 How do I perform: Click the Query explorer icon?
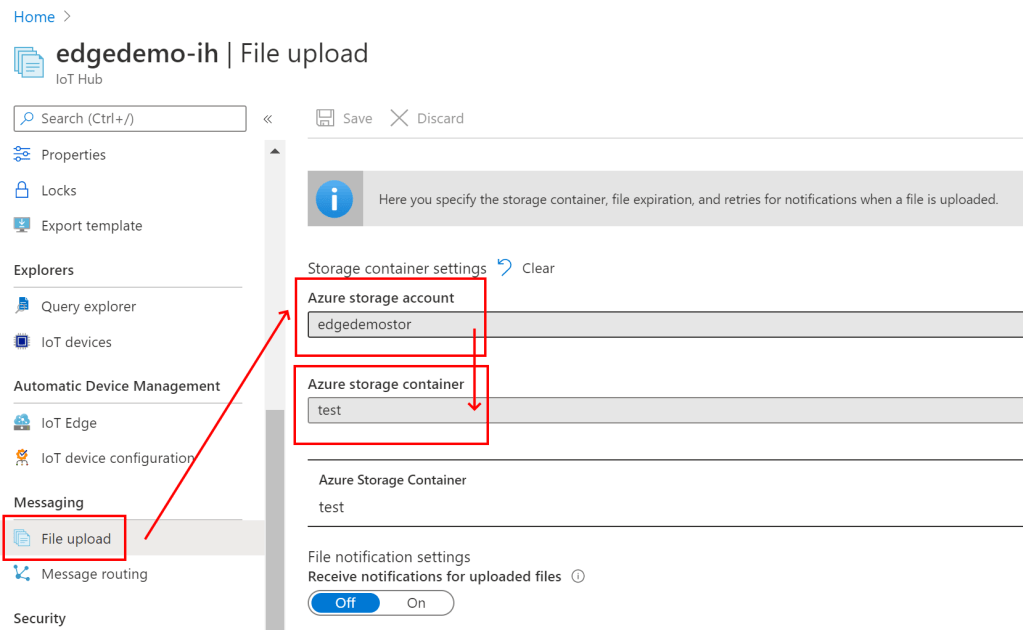(x=22, y=306)
